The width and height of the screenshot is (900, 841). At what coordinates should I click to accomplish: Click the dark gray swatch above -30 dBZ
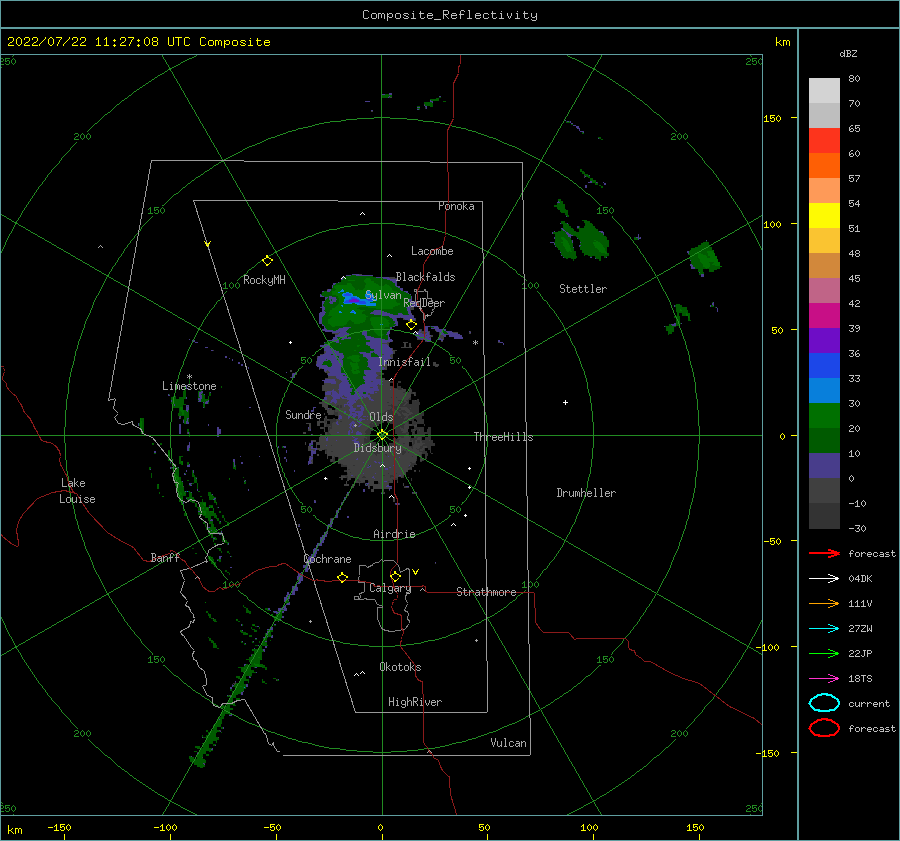coord(824,516)
